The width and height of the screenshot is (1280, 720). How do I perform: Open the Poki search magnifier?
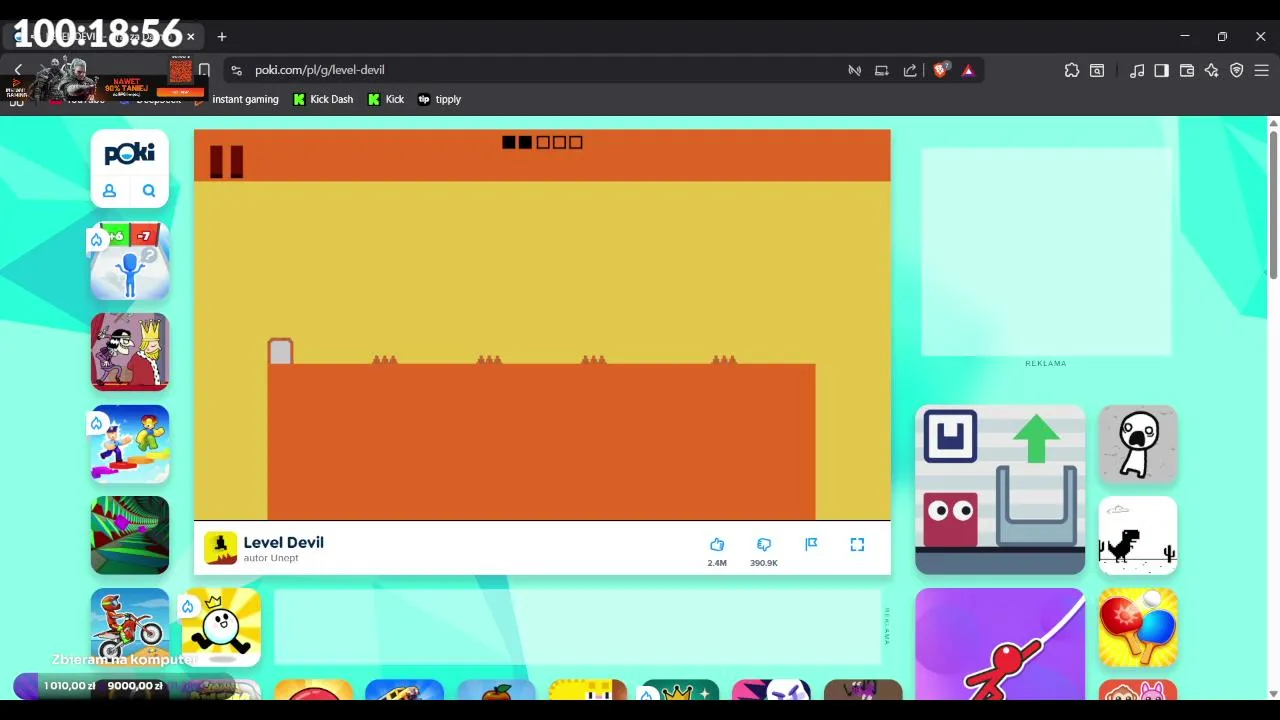(149, 191)
